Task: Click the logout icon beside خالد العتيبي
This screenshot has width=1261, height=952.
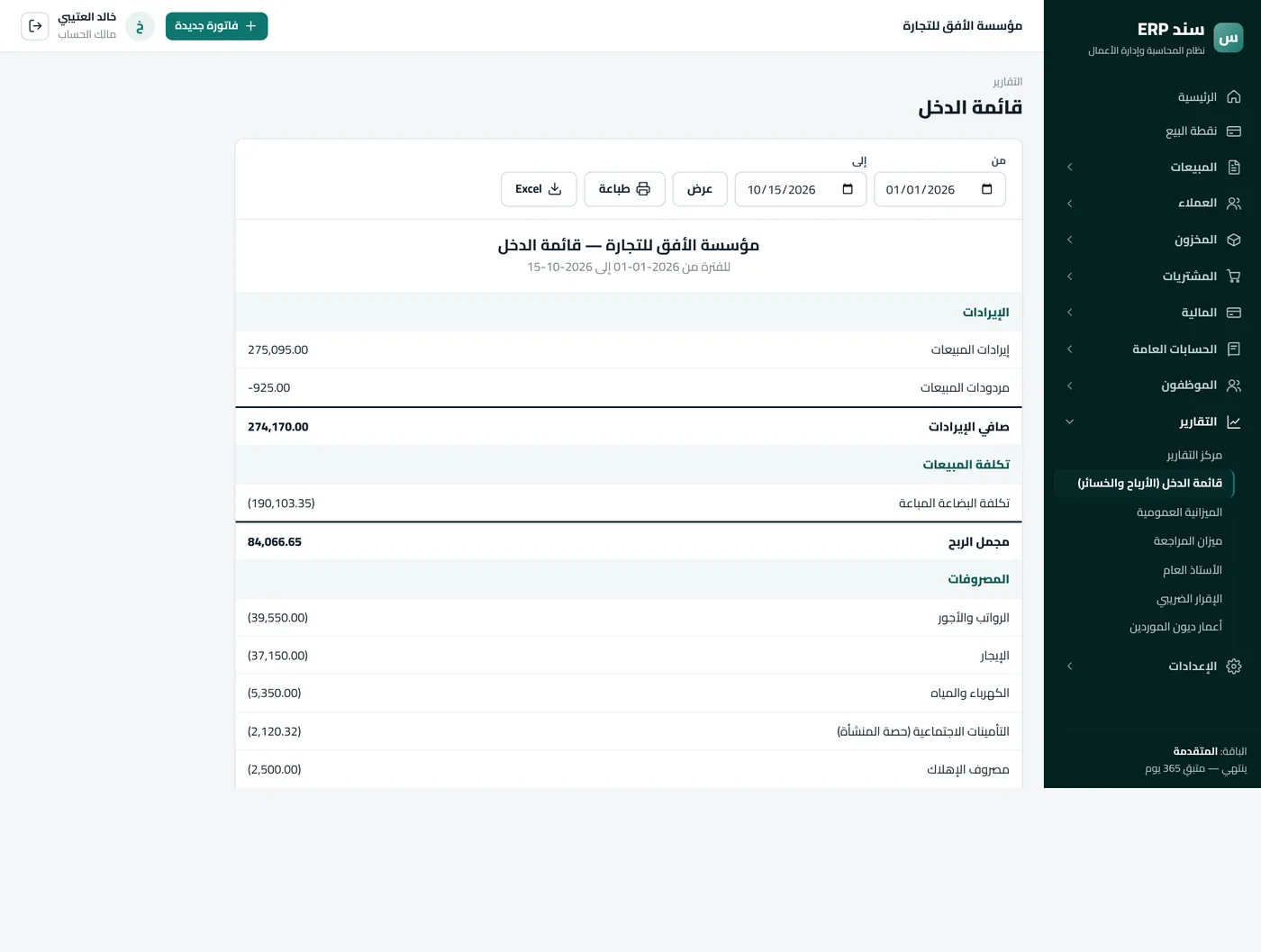Action: pos(35,26)
